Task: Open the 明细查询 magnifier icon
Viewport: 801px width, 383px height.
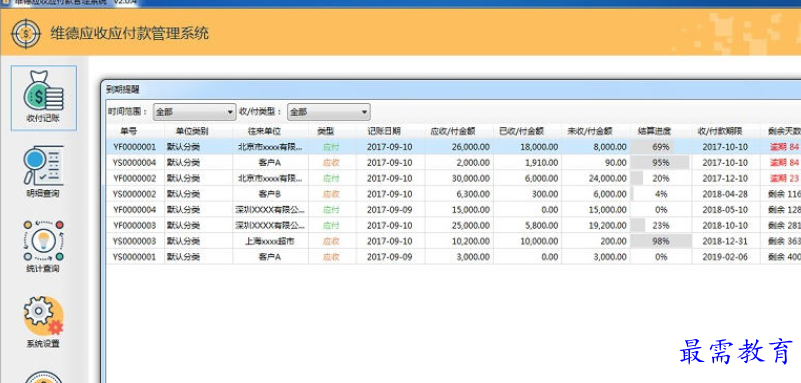Action: [44, 165]
